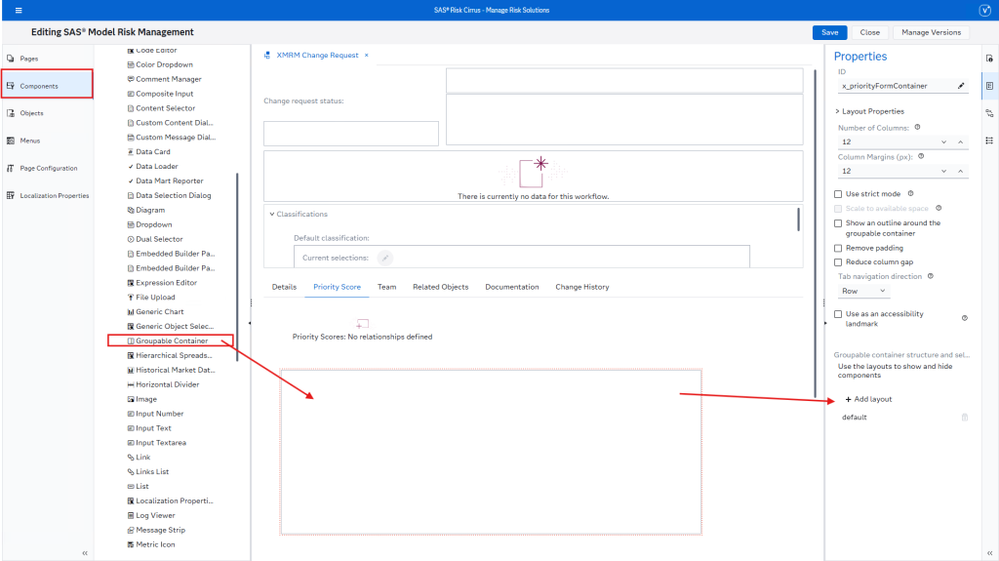The height and width of the screenshot is (561, 999).
Task: Switch to the Priority Score tab
Action: (337, 287)
